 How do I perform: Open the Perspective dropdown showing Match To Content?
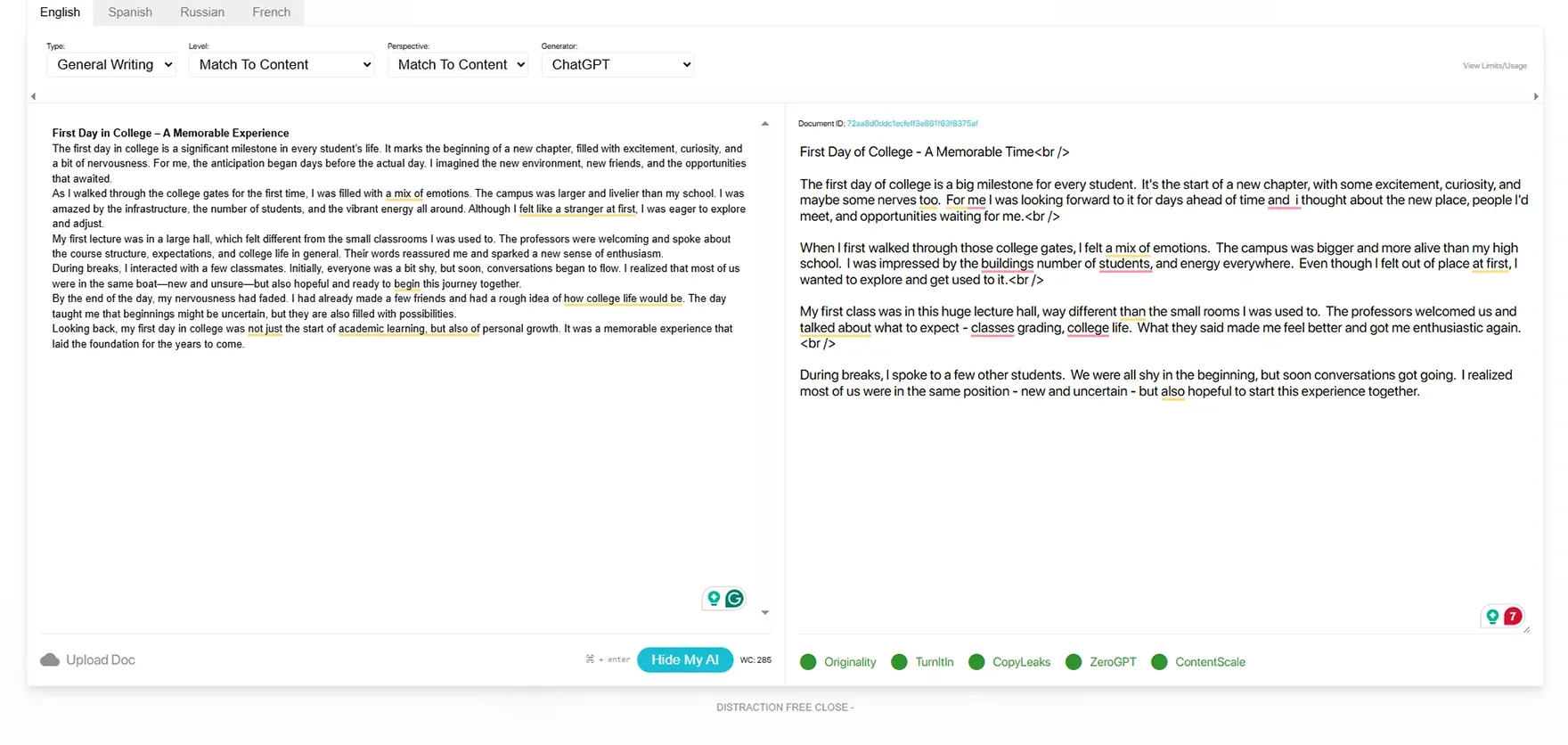[458, 64]
